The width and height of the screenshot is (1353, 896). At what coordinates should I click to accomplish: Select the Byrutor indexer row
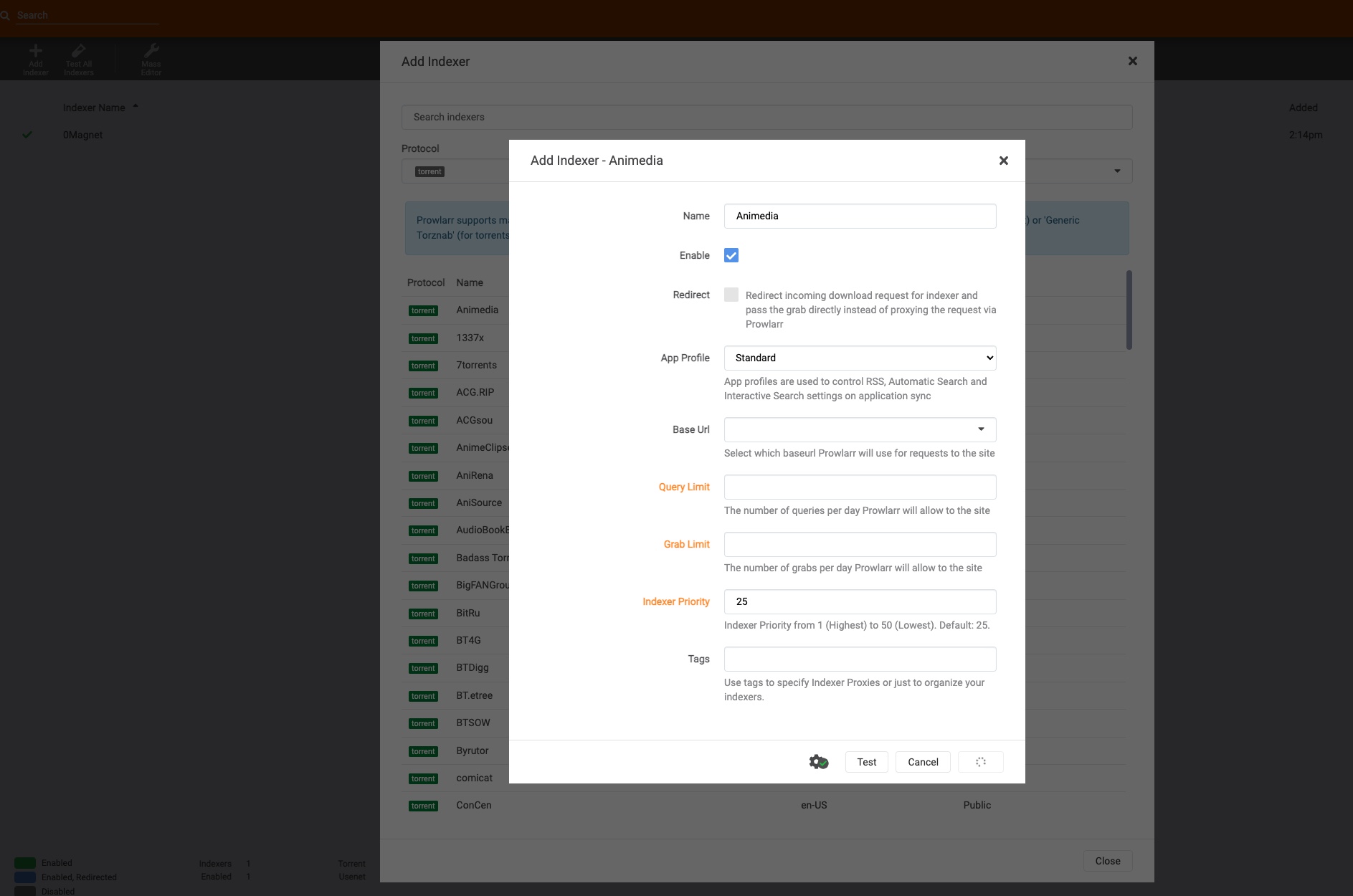click(473, 750)
